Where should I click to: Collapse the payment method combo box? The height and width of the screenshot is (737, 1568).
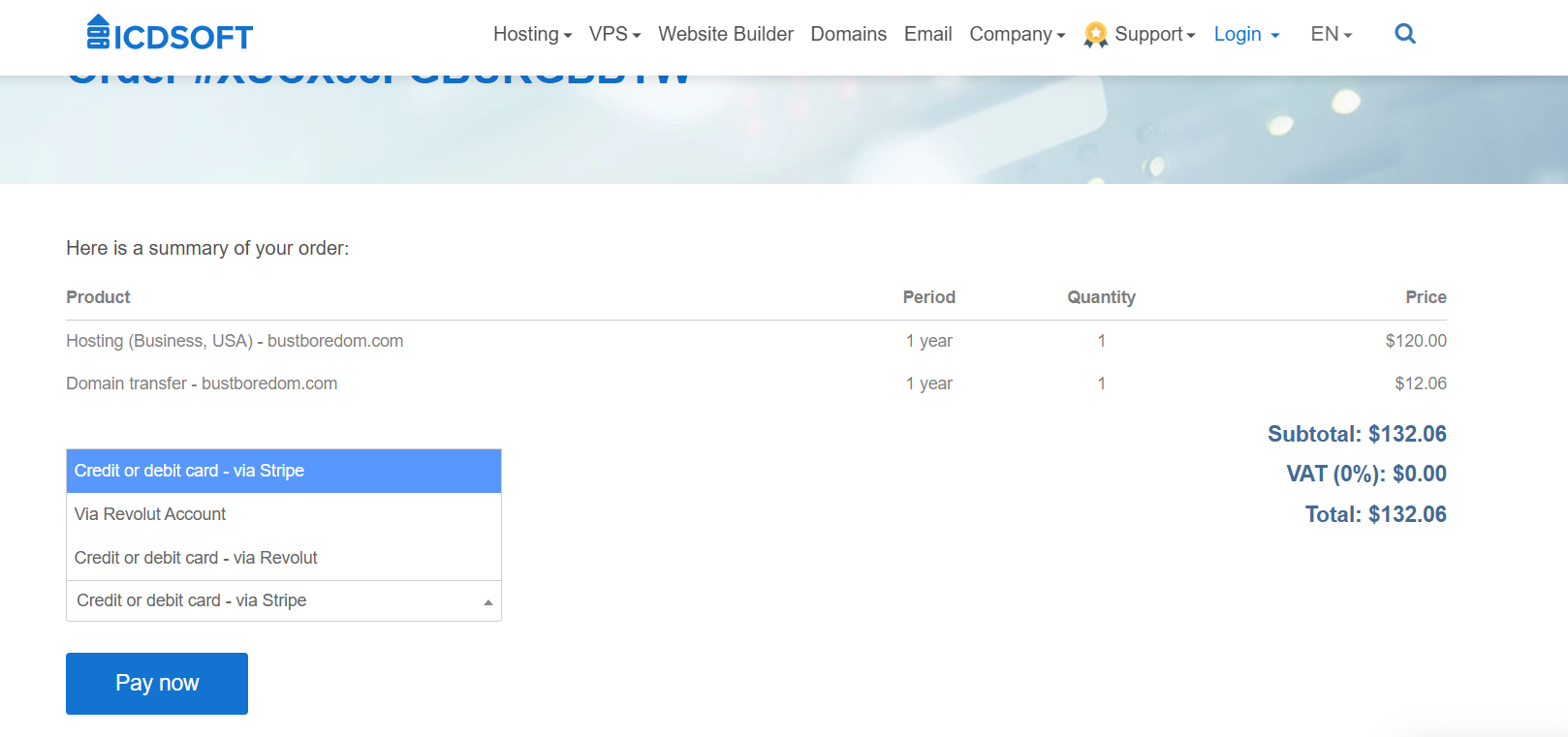coord(284,600)
